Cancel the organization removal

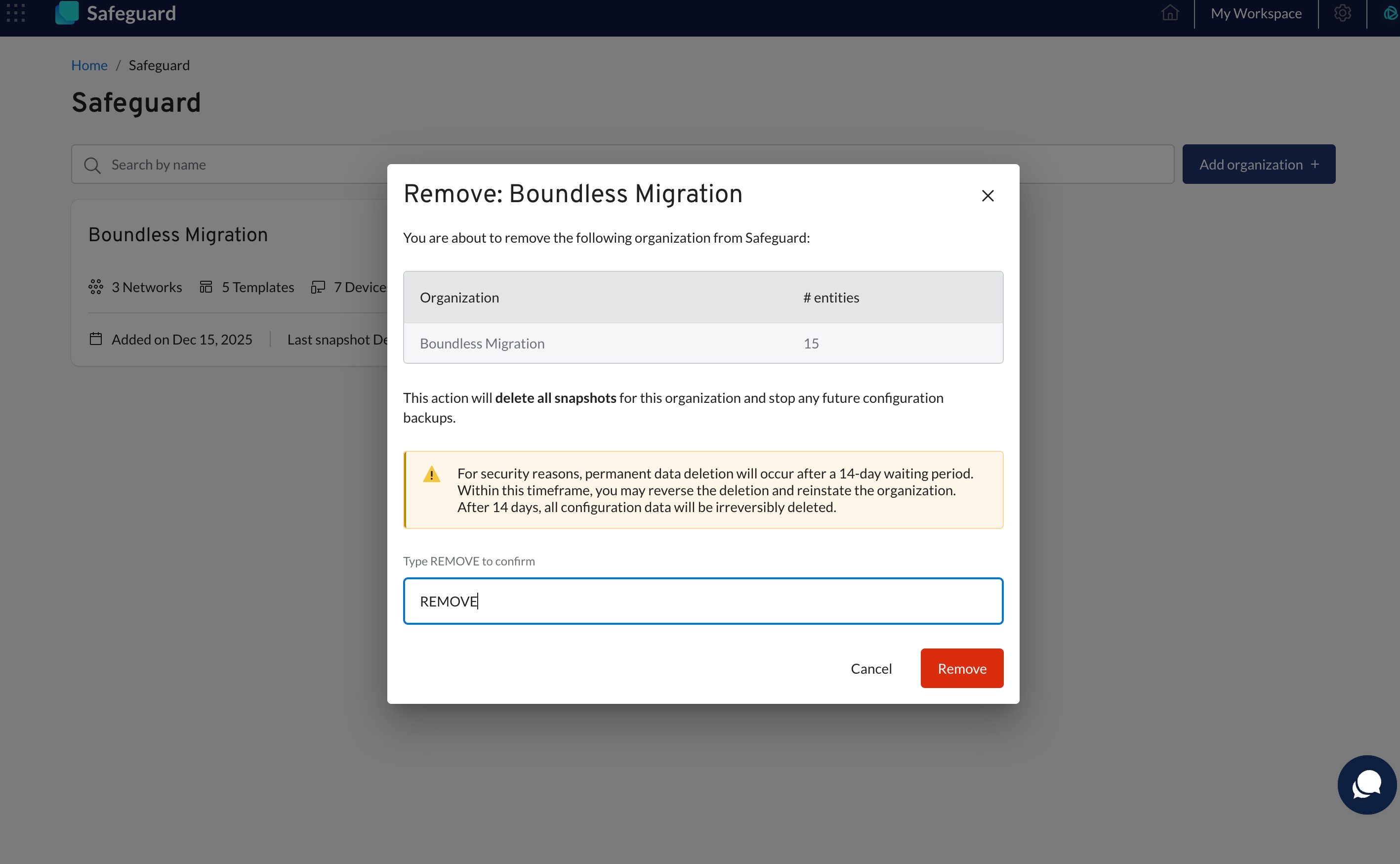[871, 668]
